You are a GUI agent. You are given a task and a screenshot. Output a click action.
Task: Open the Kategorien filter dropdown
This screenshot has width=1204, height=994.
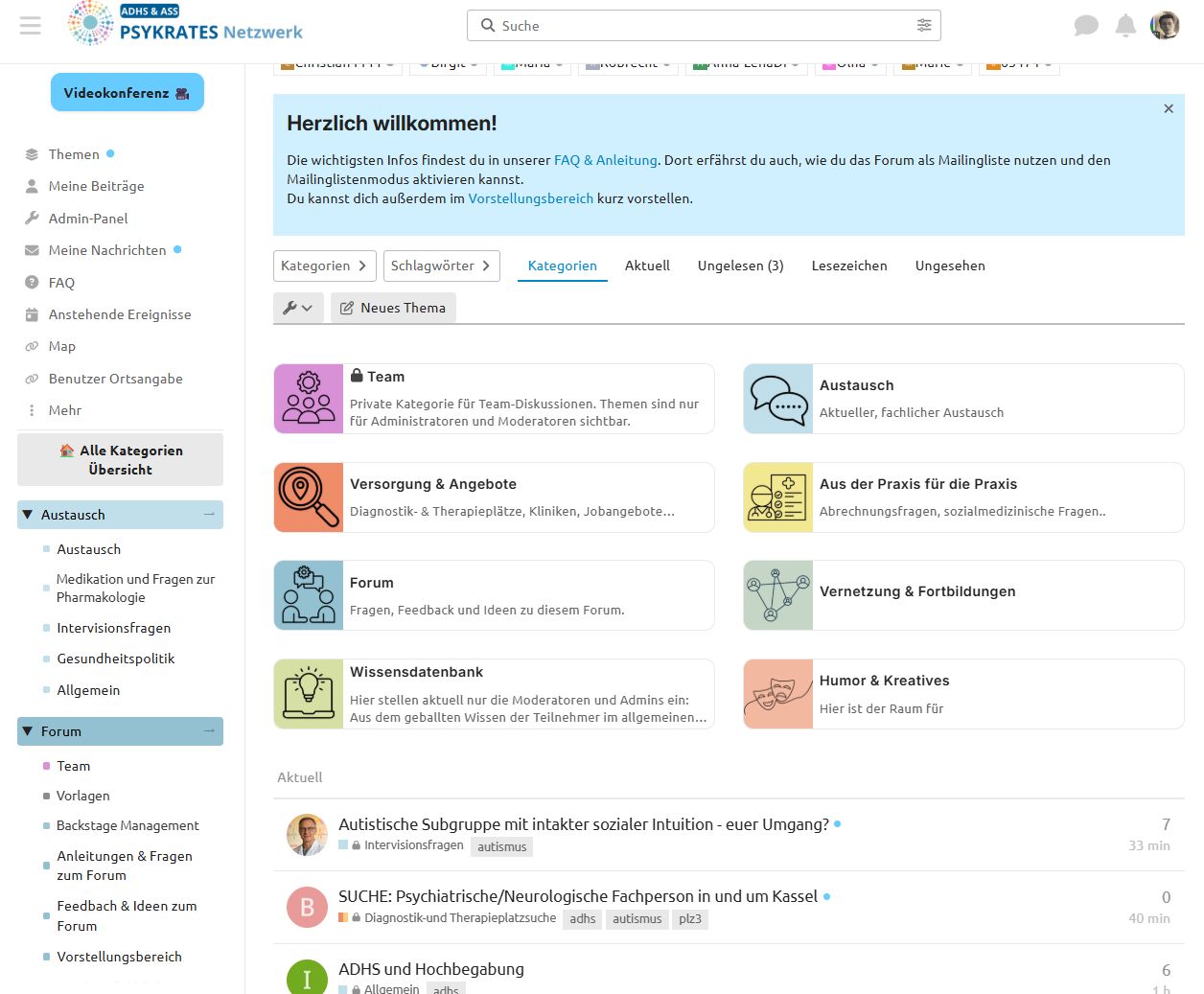(324, 266)
